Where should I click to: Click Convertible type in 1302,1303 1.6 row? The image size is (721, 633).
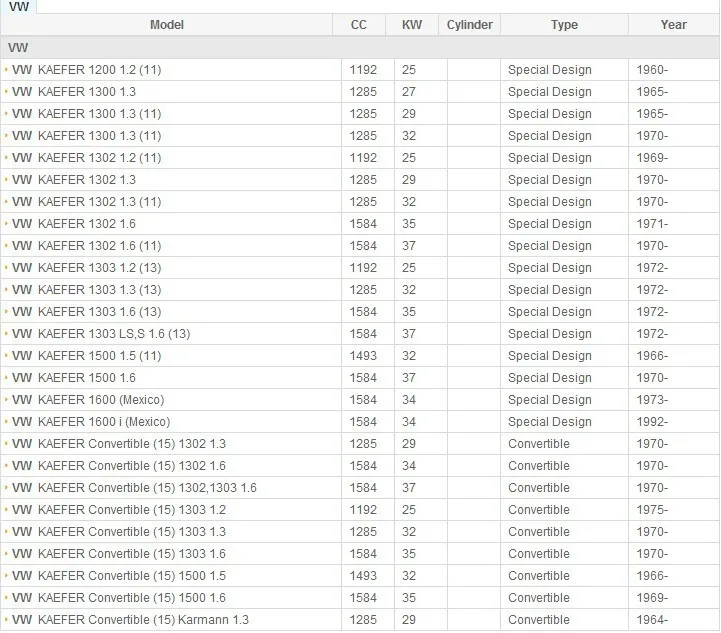point(538,488)
